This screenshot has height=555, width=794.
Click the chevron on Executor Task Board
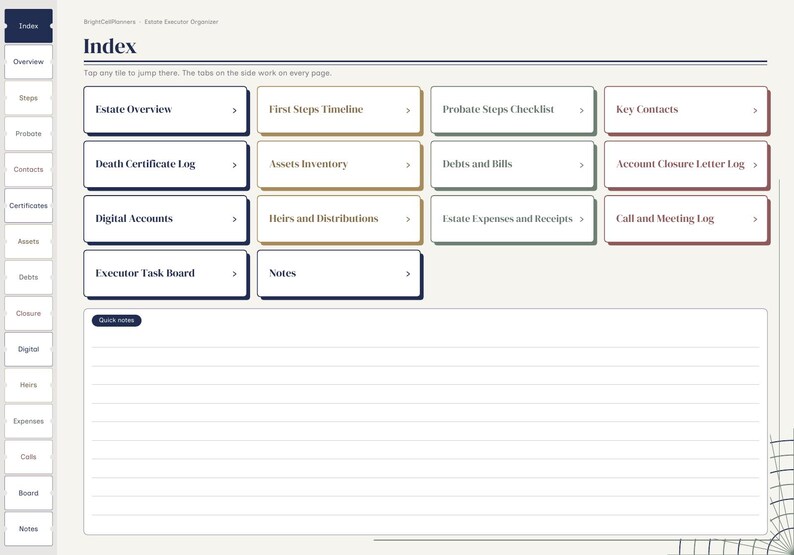(x=234, y=274)
